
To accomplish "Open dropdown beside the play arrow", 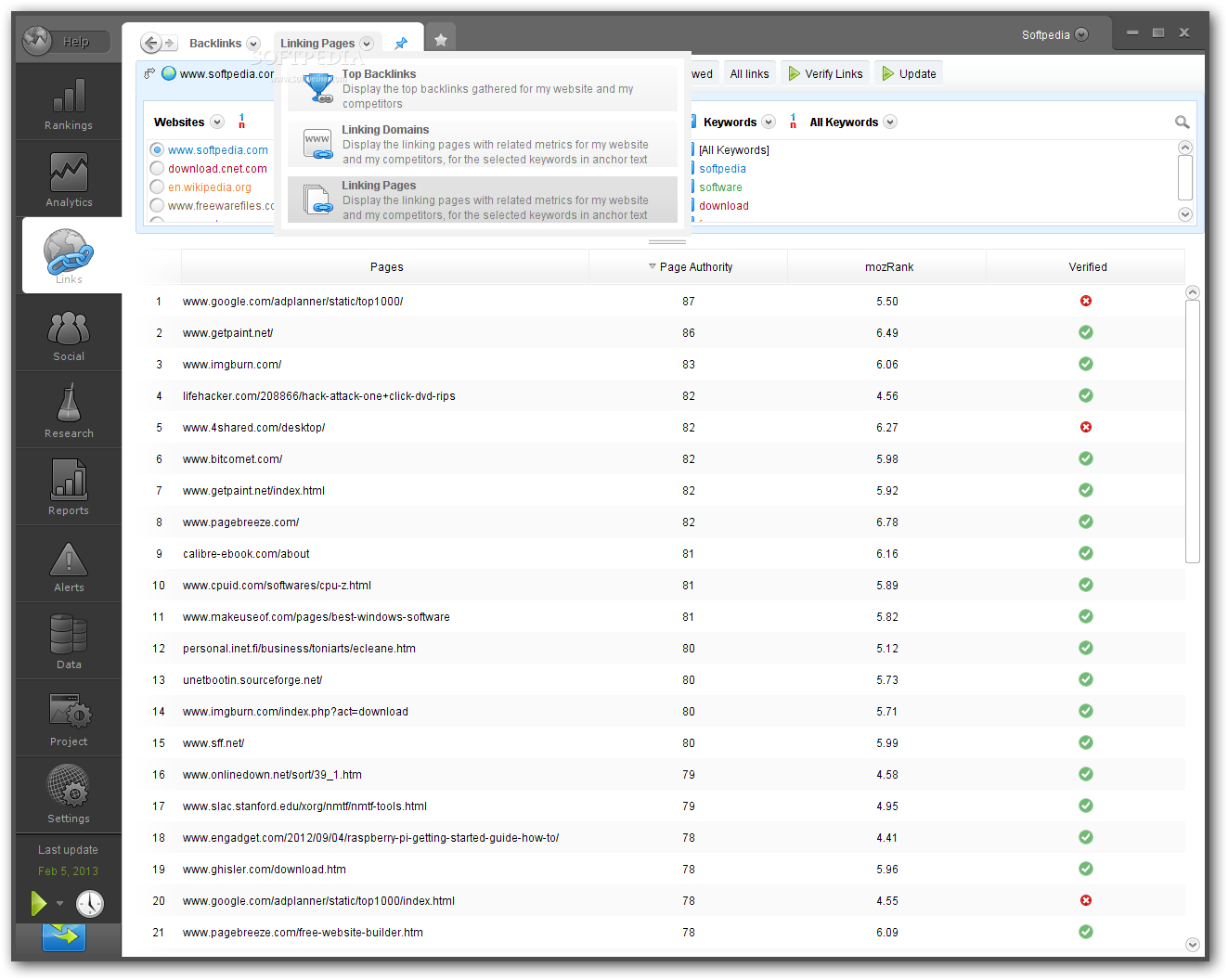I will (59, 903).
